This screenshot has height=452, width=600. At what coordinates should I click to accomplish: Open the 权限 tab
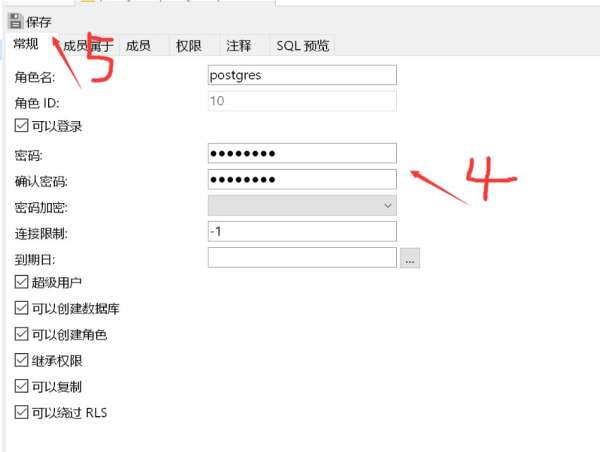coord(188,46)
